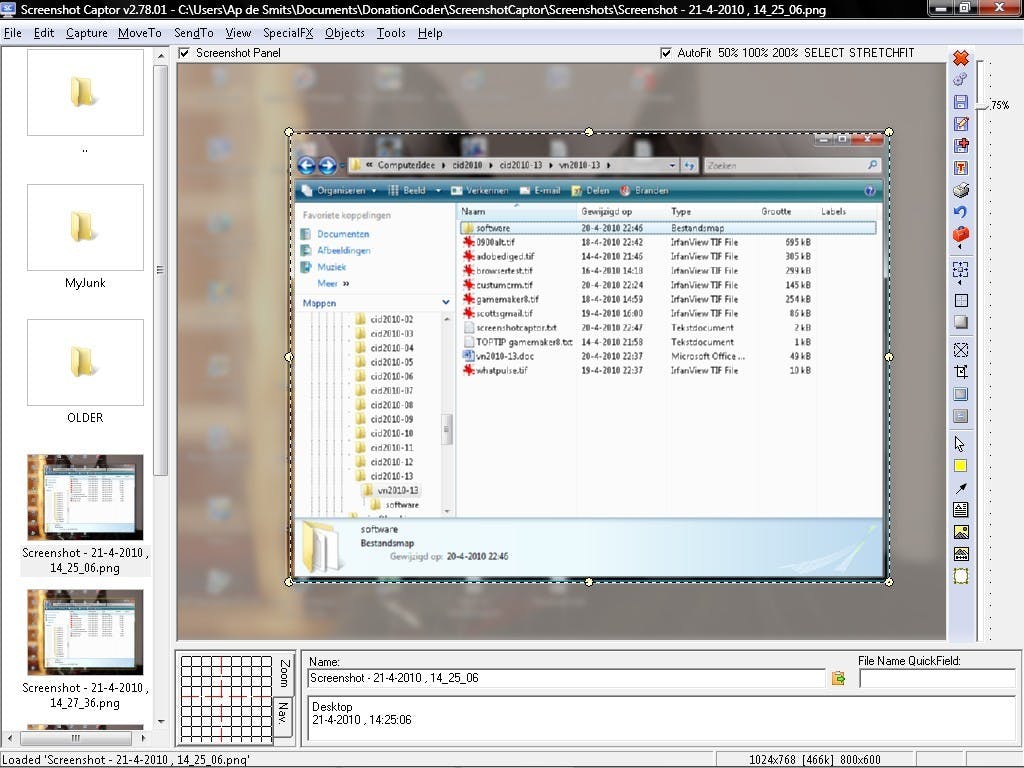Uncheck the AutoFit checkbox

tap(665, 53)
